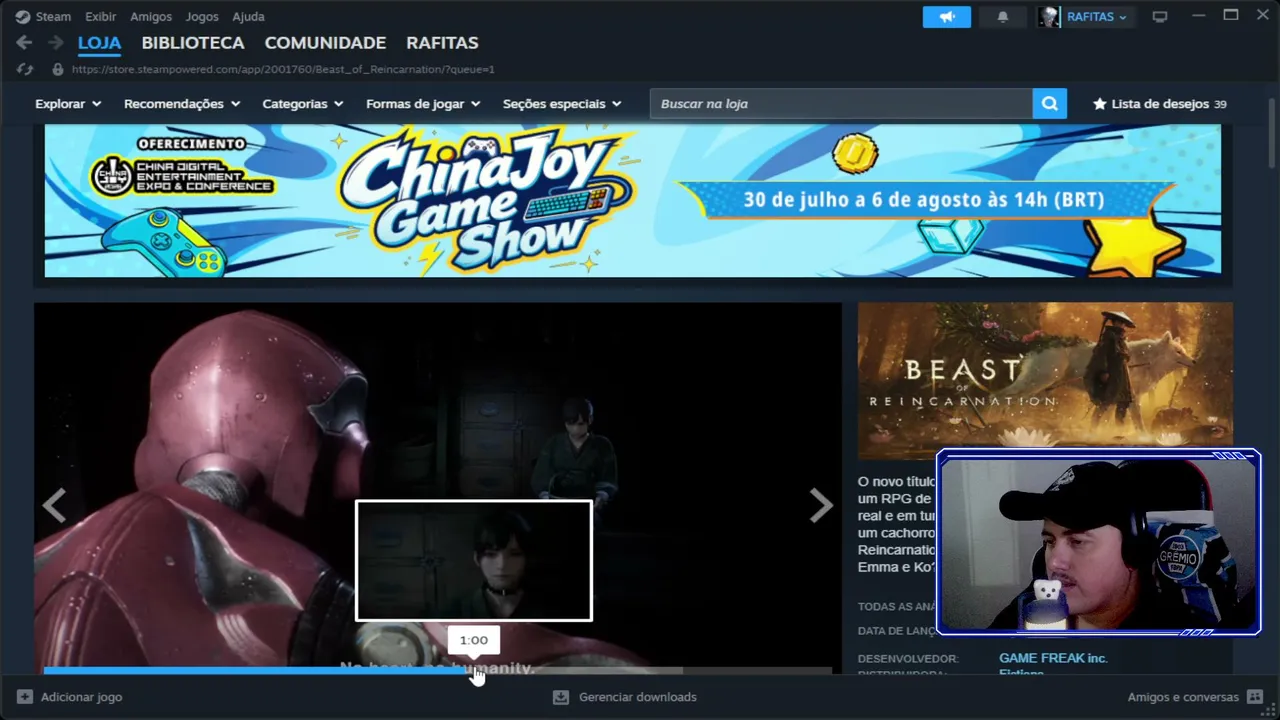
Task: Show next media with right arrow
Action: 821,506
